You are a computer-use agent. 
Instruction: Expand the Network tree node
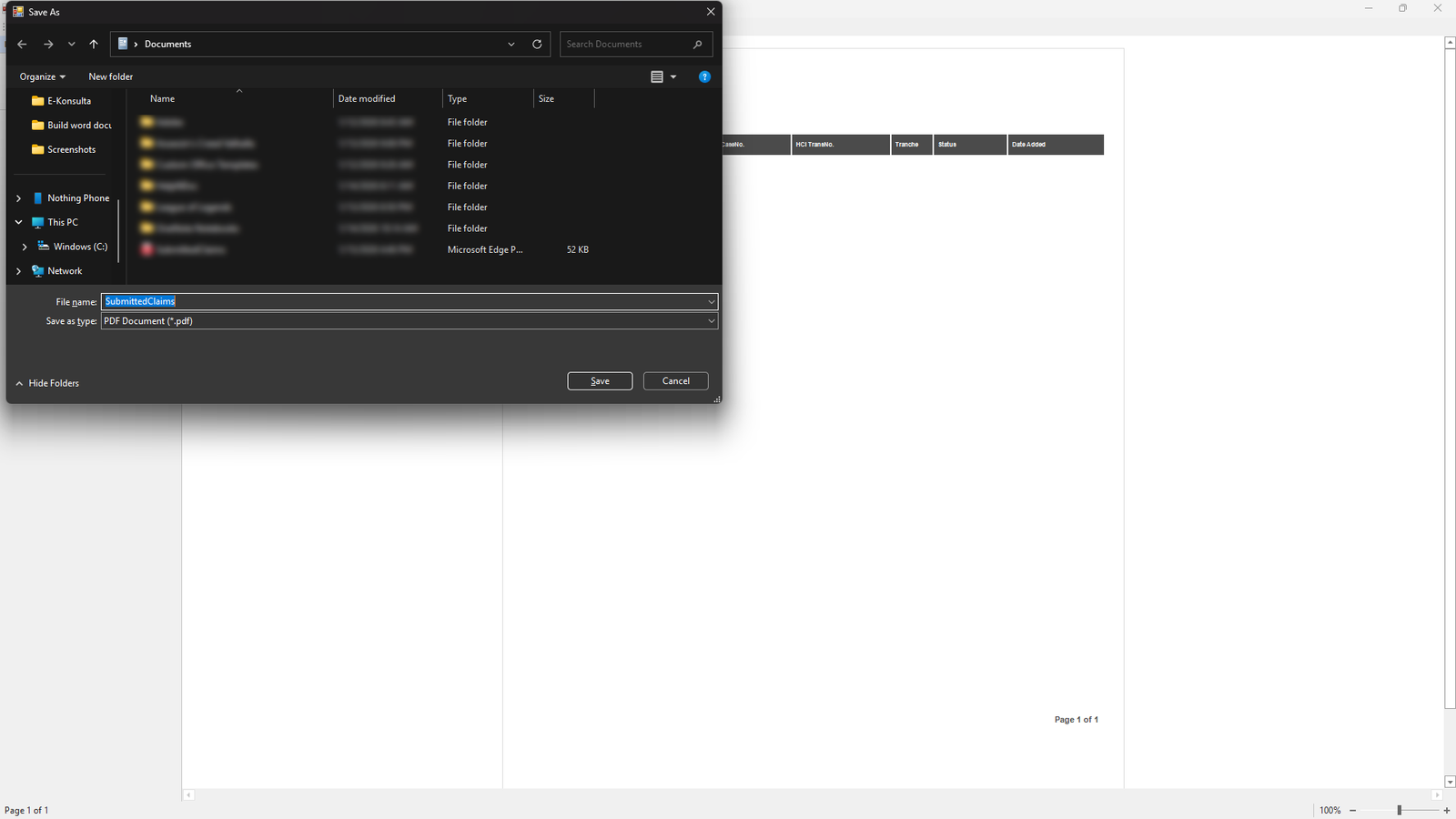[18, 271]
